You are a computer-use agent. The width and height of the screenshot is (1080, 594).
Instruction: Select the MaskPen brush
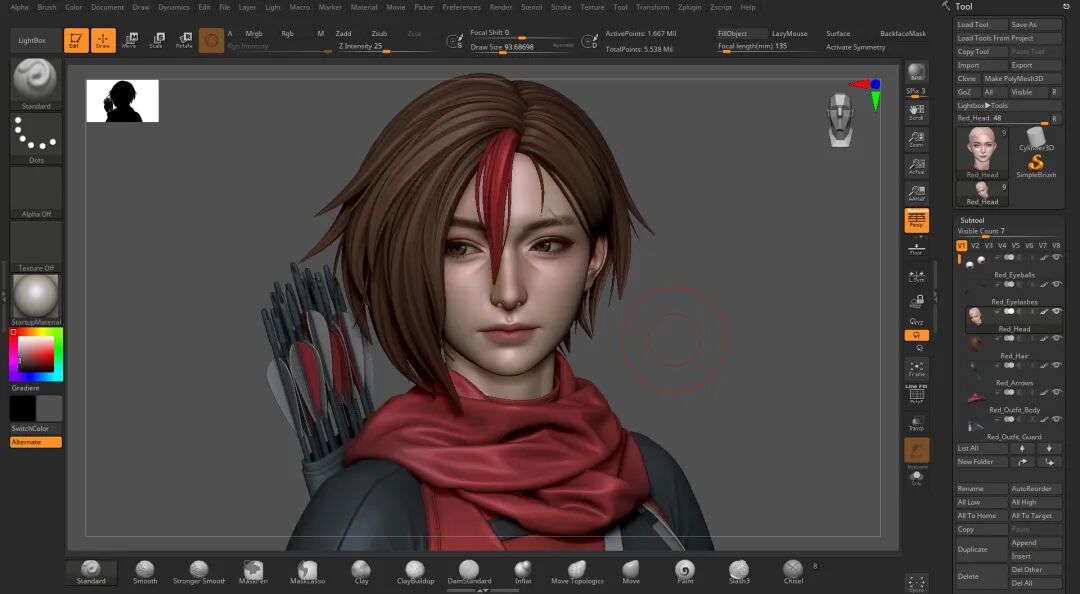coord(253,572)
